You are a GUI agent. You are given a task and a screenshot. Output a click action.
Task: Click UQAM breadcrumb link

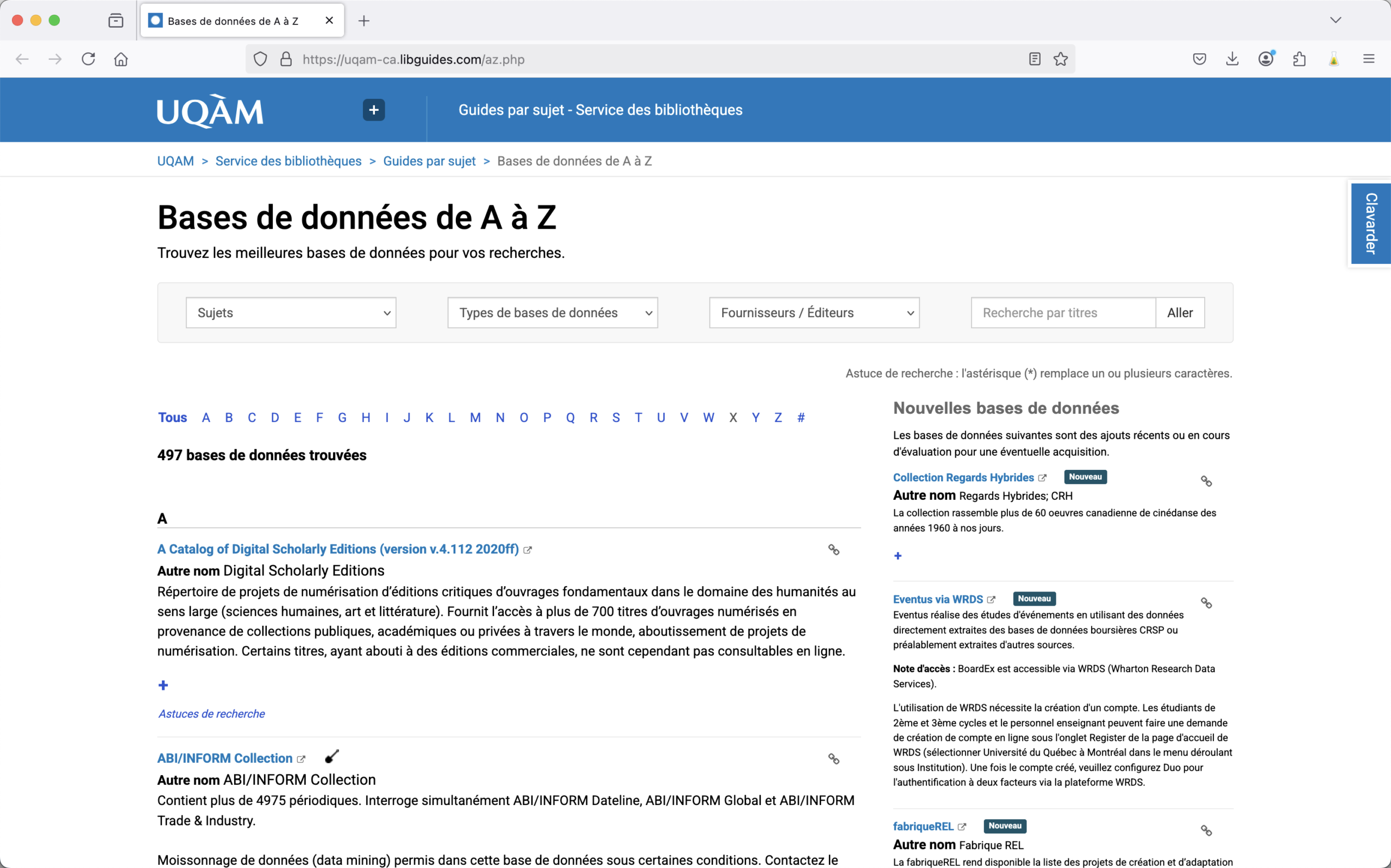(176, 161)
